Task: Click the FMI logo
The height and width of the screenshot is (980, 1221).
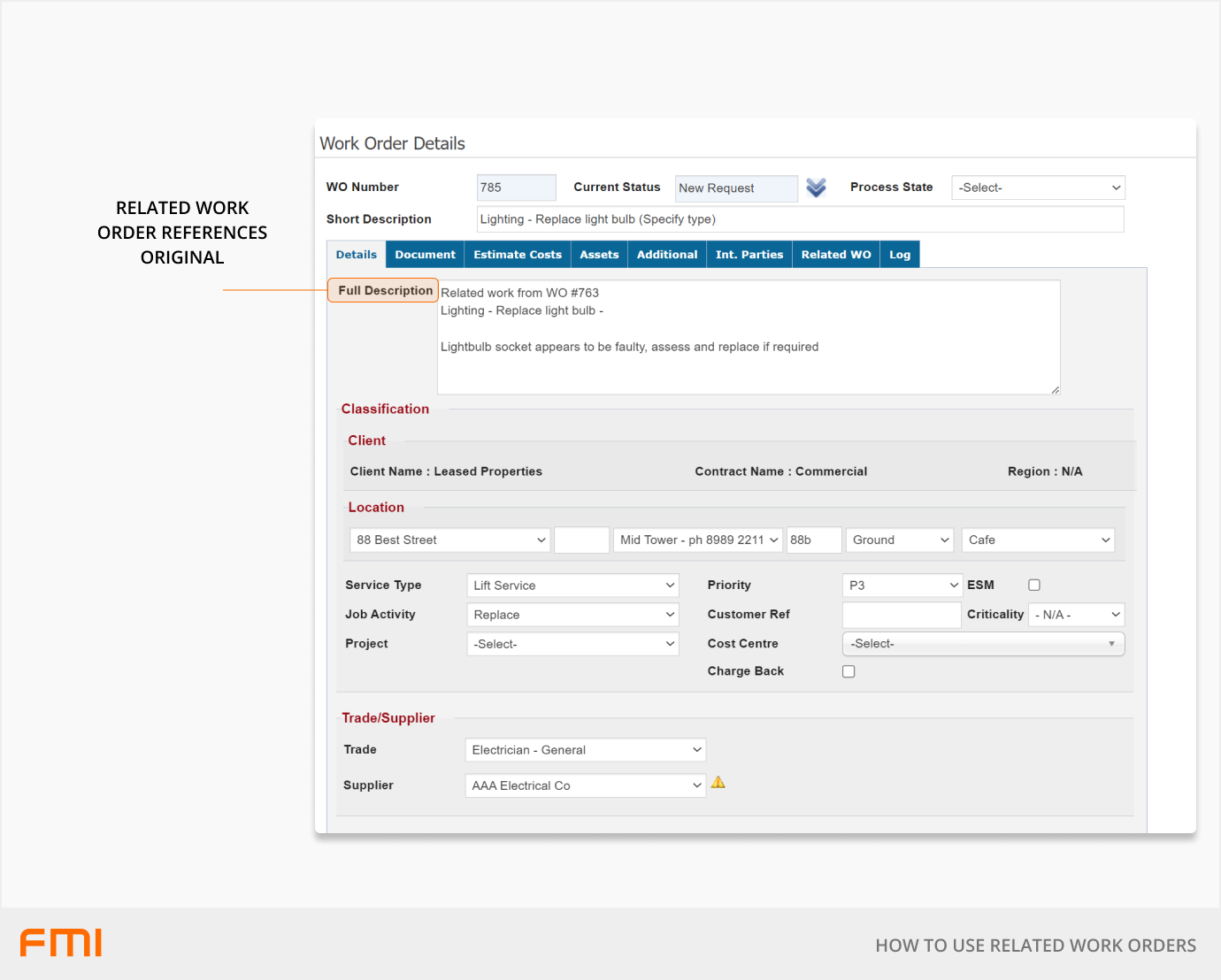Action: (x=61, y=943)
